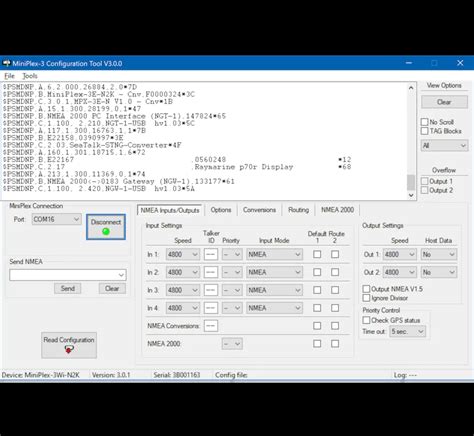474x436 pixels.
Task: Open the Routing tab
Action: pos(298,210)
